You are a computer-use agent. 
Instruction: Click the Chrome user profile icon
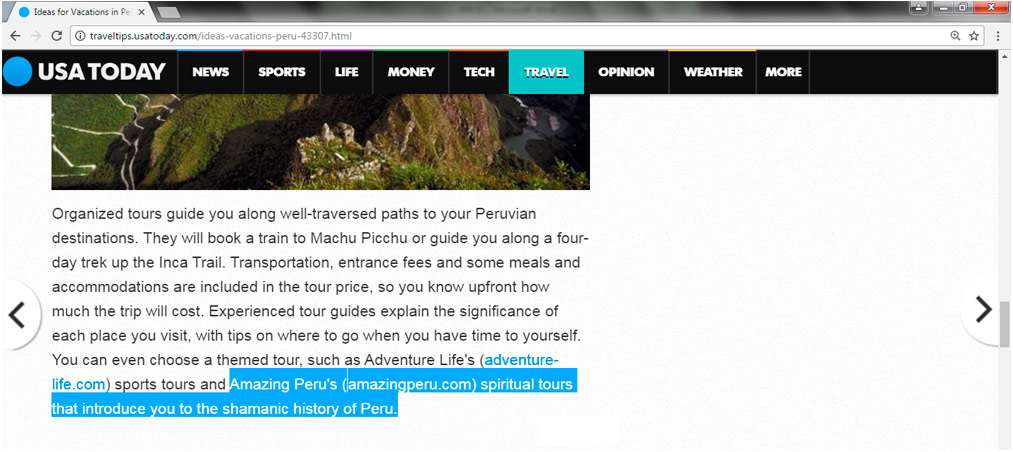coord(919,7)
